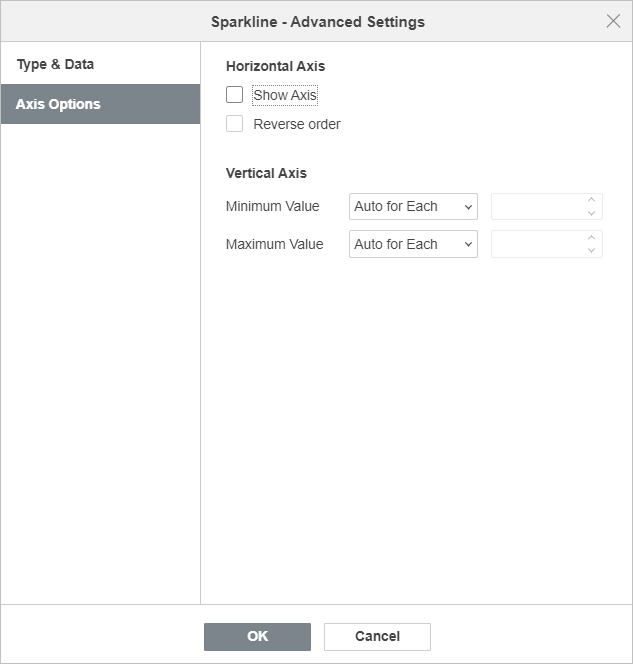This screenshot has height=664, width=633.
Task: Click the Show Axis label text
Action: 285,95
